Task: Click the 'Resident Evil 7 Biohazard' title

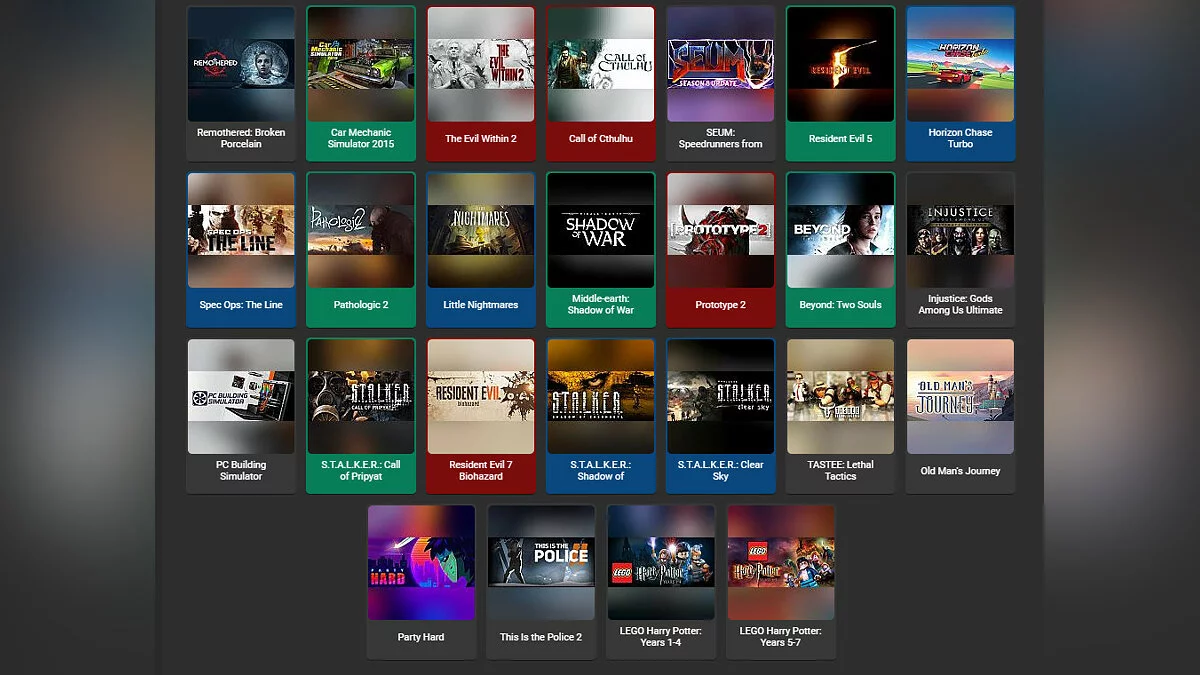Action: pos(481,470)
